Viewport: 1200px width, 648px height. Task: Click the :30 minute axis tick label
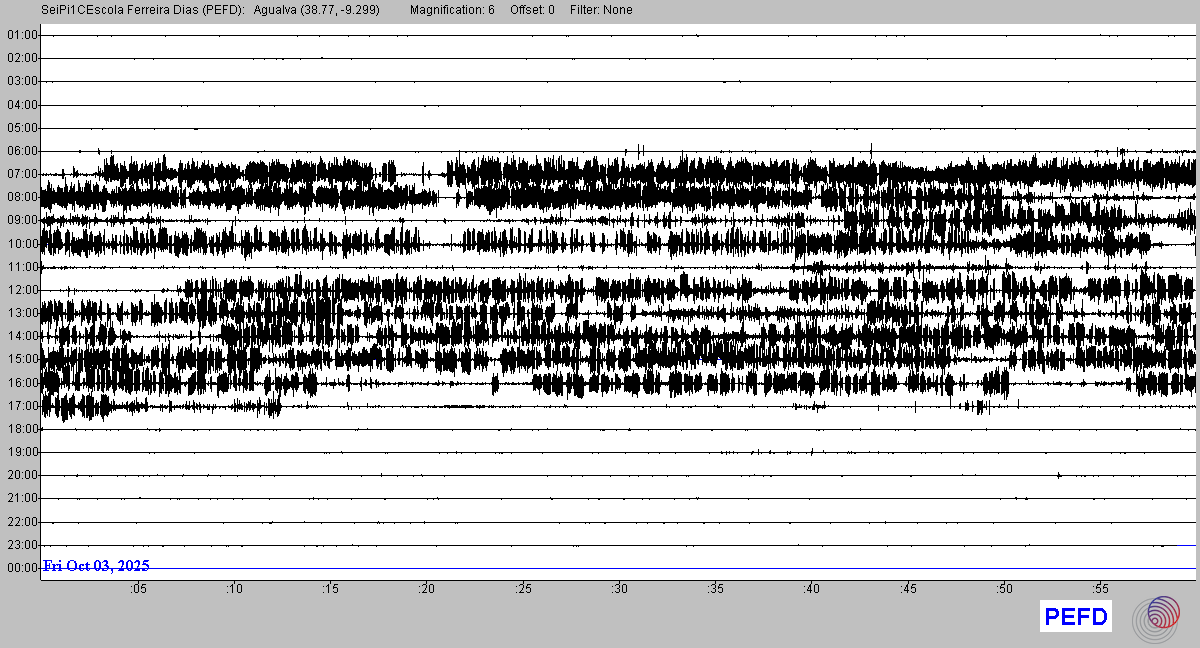pyautogui.click(x=619, y=589)
